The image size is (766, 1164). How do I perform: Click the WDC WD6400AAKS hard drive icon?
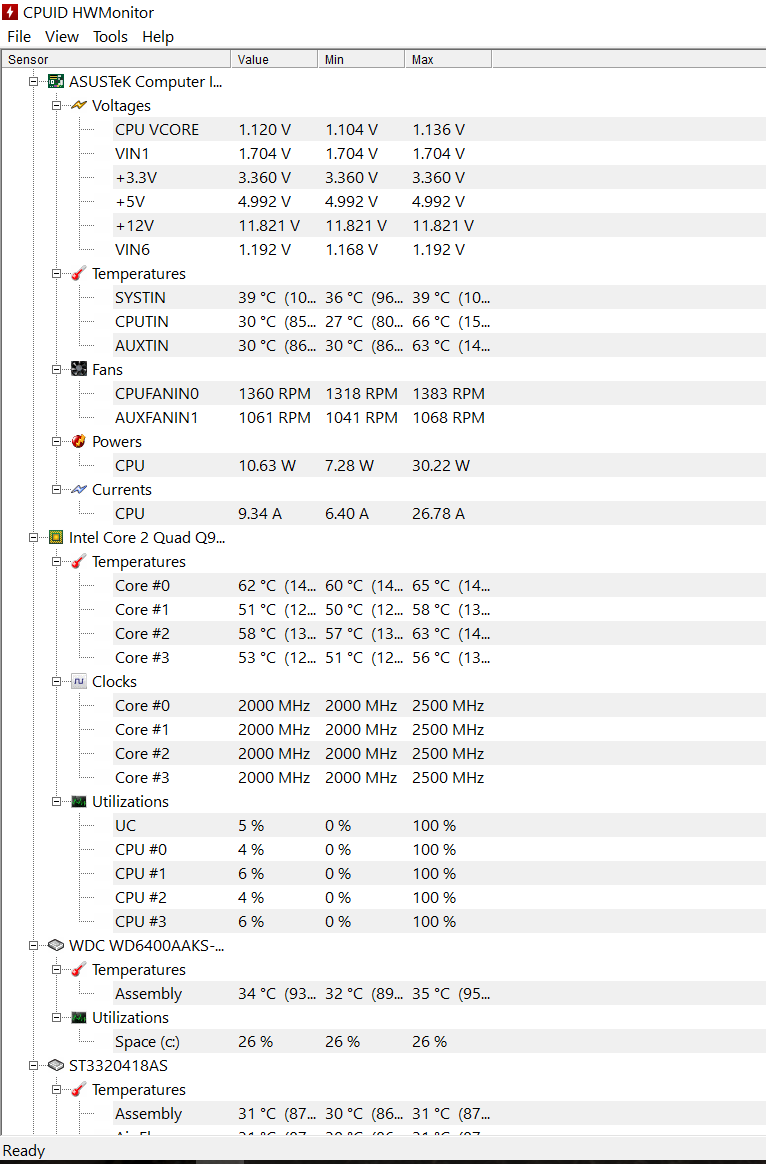point(56,945)
